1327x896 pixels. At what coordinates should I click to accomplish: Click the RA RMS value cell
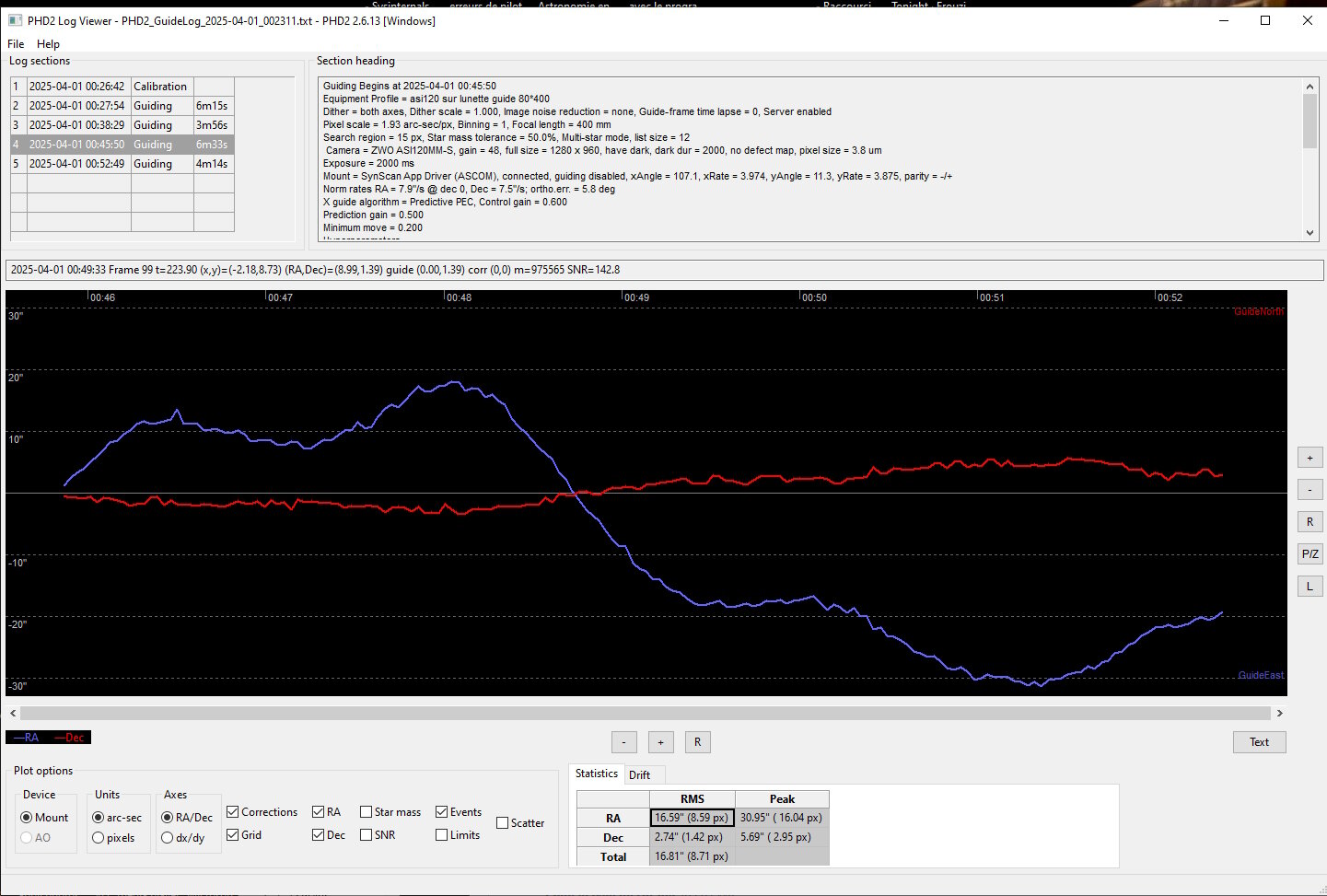(692, 818)
